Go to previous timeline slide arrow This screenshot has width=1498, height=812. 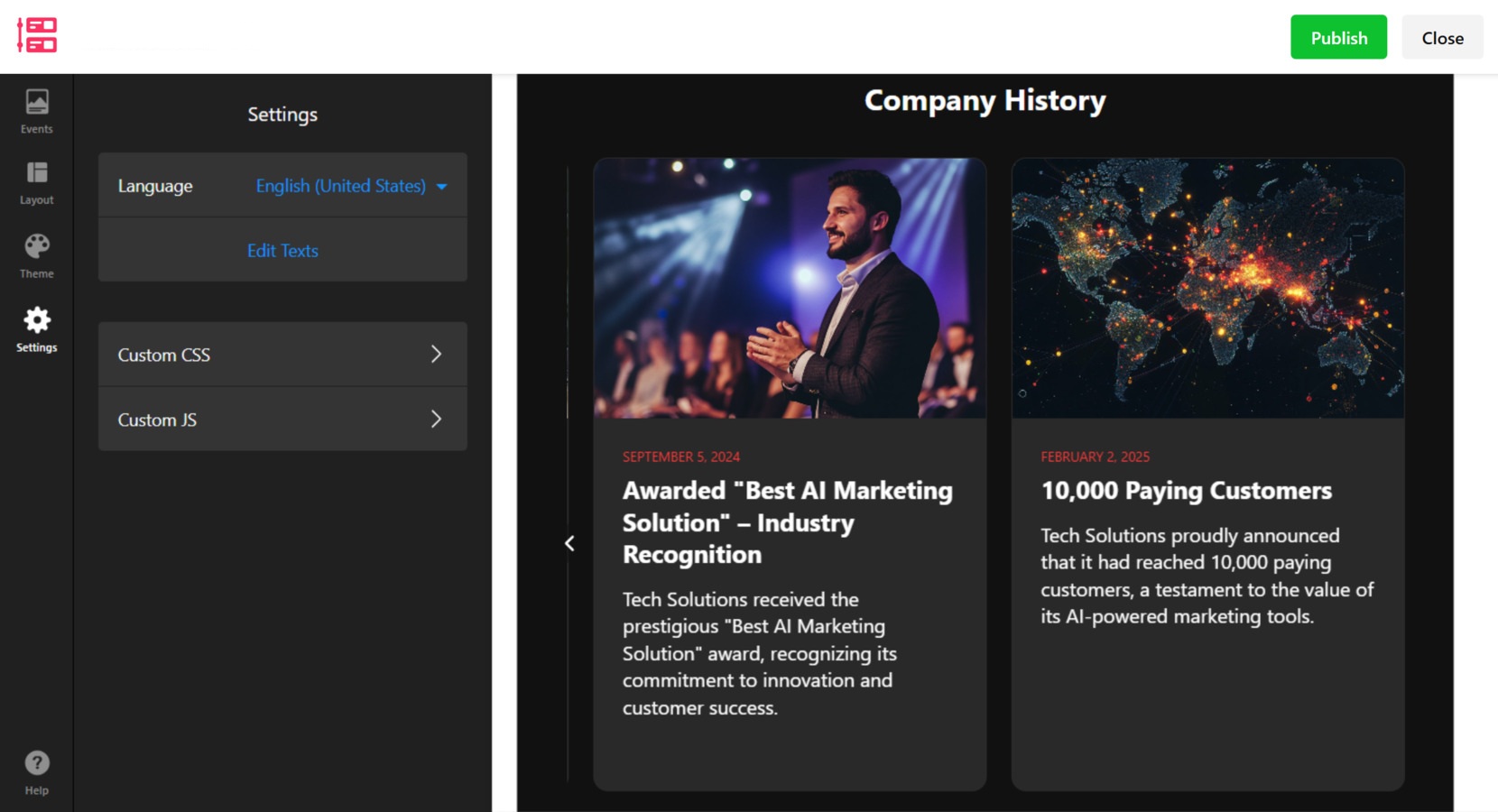point(569,543)
